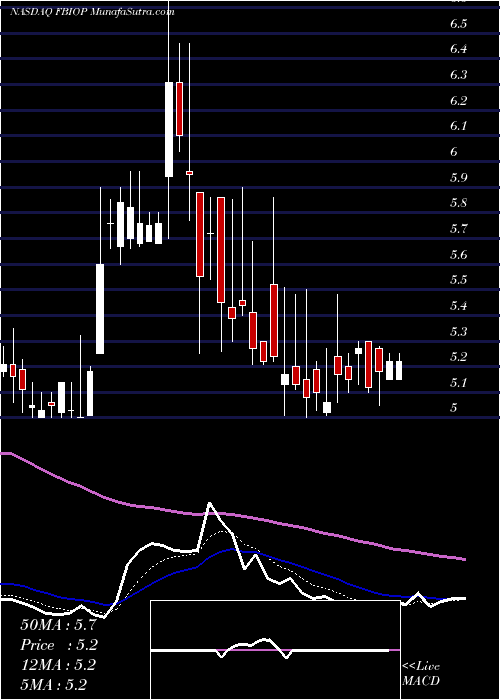500x700 pixels.
Task: Click the 5.6 price axis label
Action: click(459, 255)
